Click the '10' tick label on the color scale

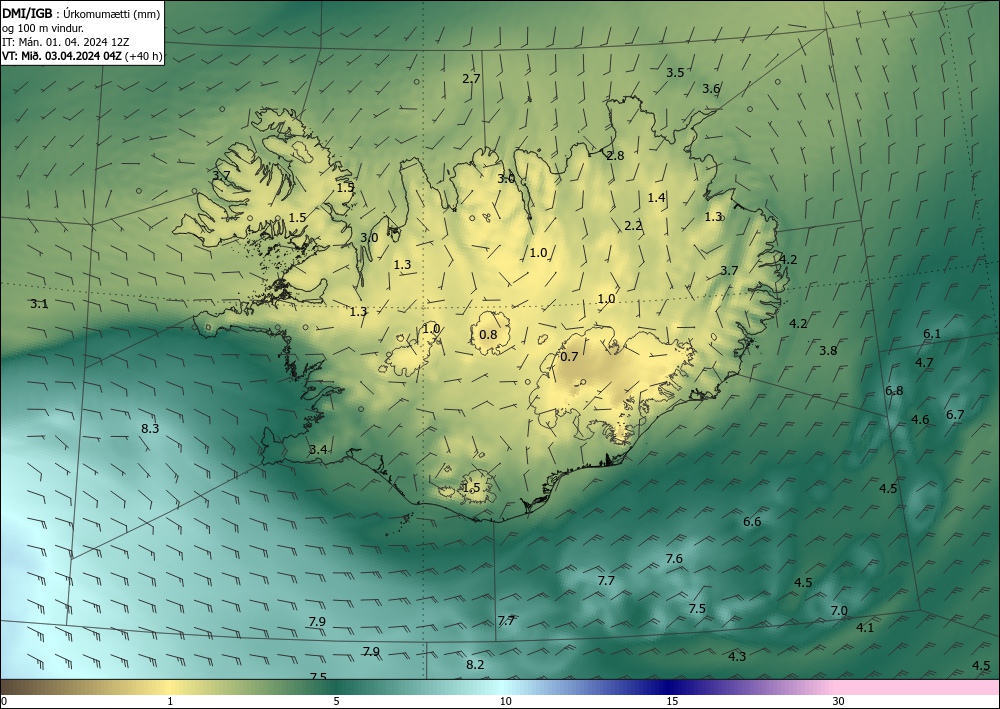point(505,702)
